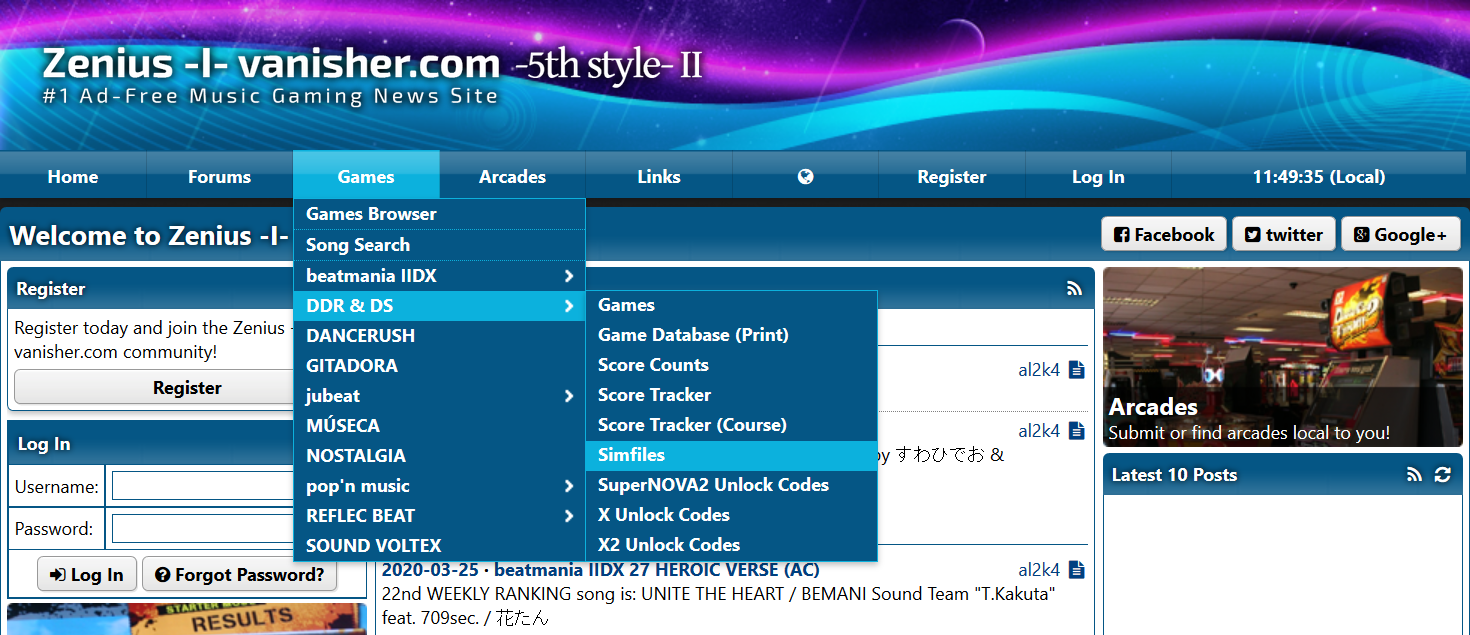This screenshot has height=635, width=1470.
Task: Select Game Database (Print) submenu item
Action: (731, 335)
